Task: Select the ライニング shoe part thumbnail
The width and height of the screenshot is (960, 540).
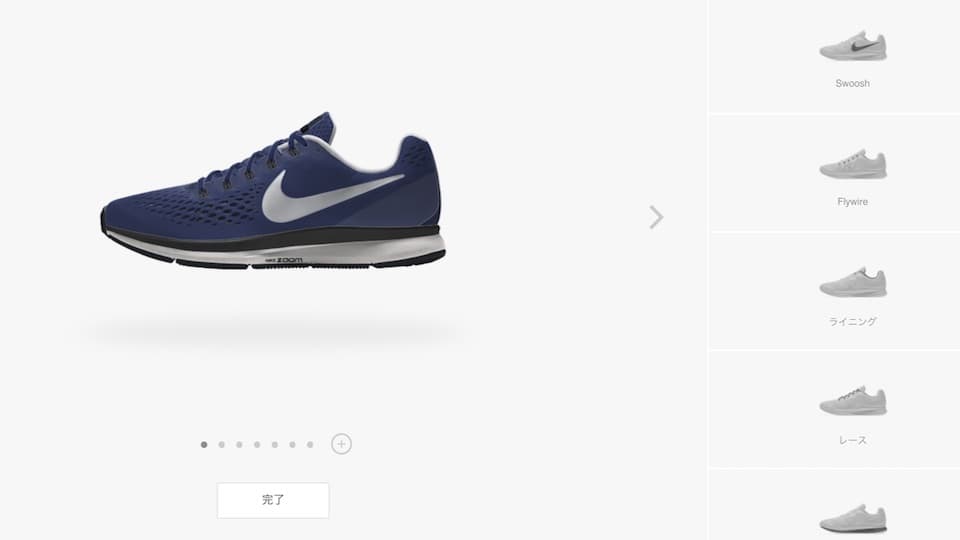Action: coord(853,282)
